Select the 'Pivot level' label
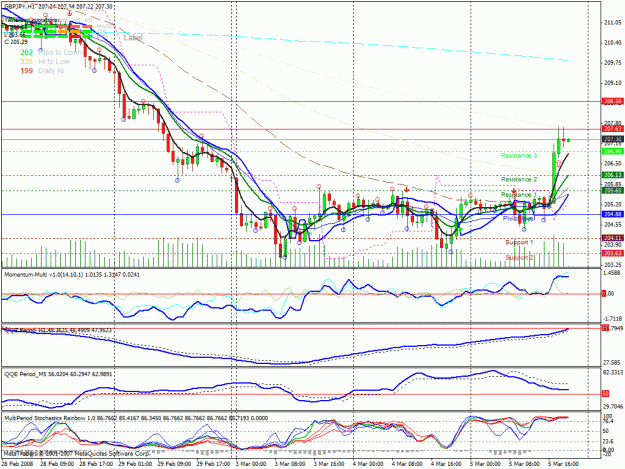The width and height of the screenshot is (625, 469). (x=519, y=218)
